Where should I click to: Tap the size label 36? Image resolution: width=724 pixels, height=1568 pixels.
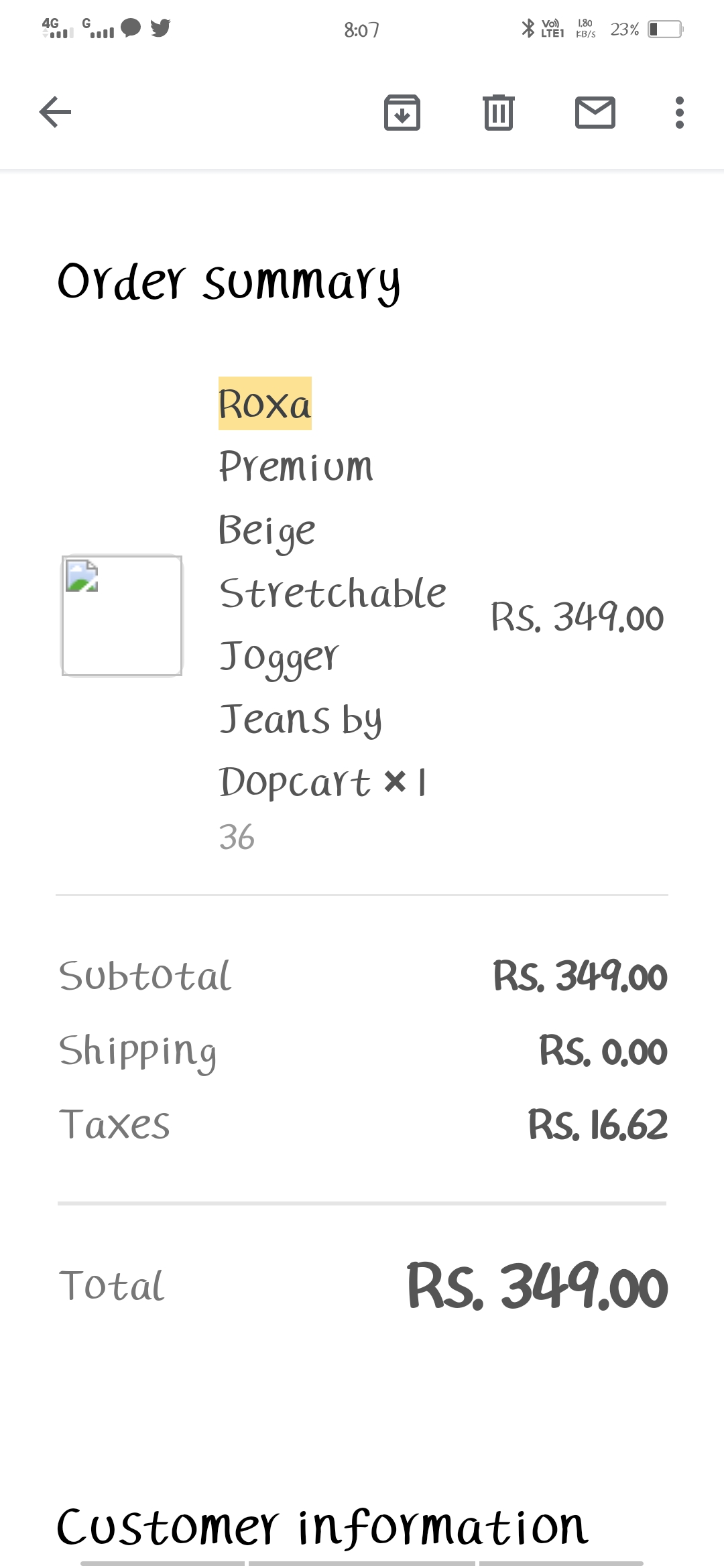coord(237,838)
